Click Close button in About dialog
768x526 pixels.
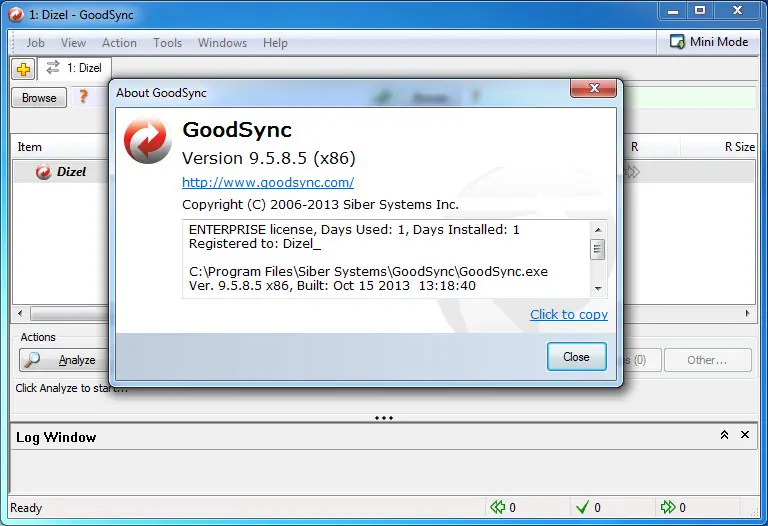coord(576,357)
